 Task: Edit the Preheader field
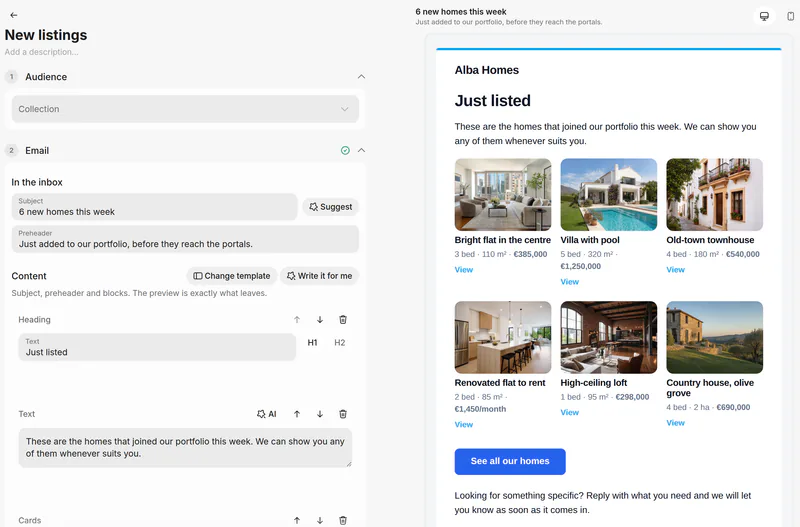[x=185, y=239]
